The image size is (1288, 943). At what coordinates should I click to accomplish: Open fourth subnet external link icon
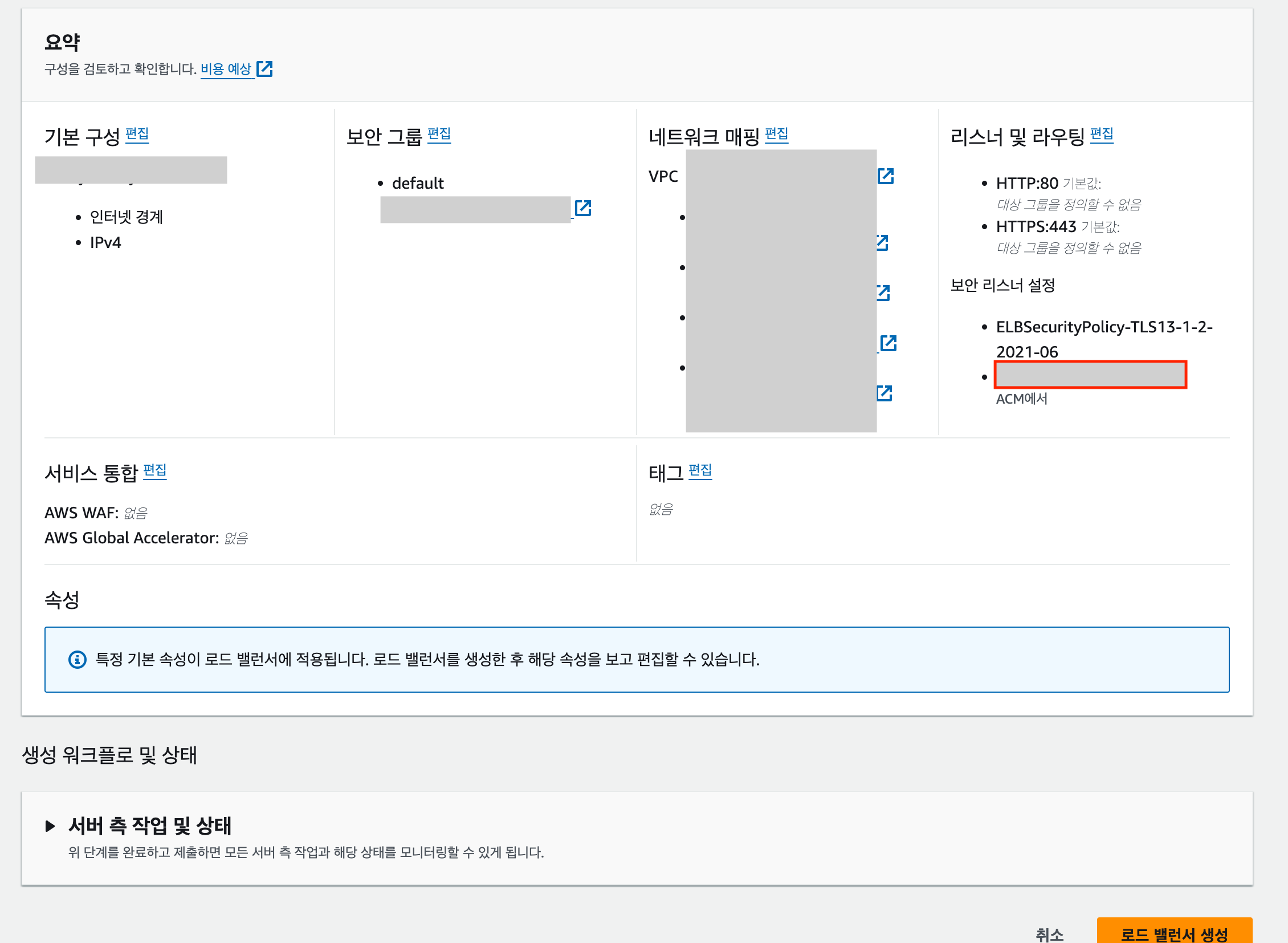pyautogui.click(x=885, y=393)
